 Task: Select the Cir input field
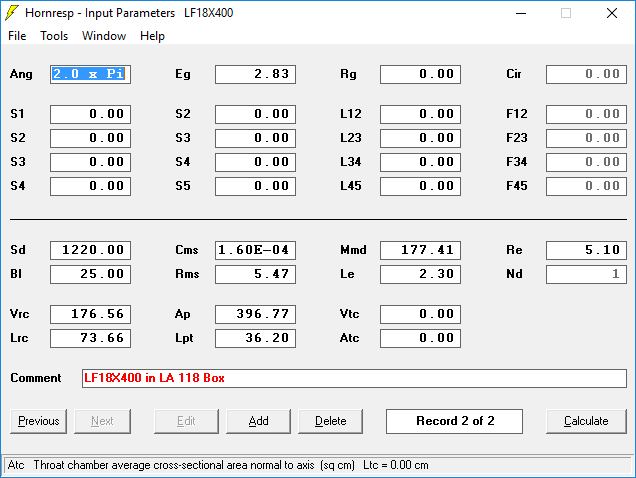586,74
